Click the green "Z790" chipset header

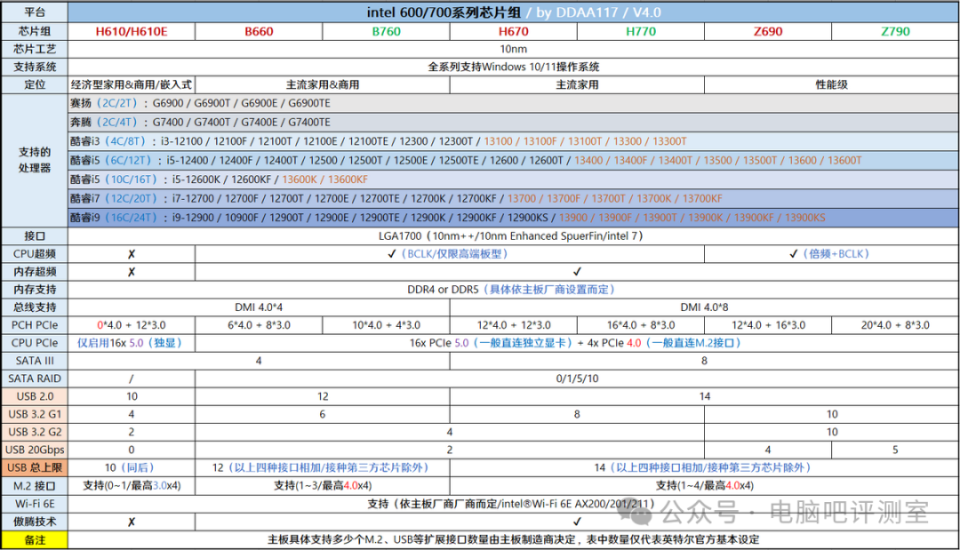point(895,31)
